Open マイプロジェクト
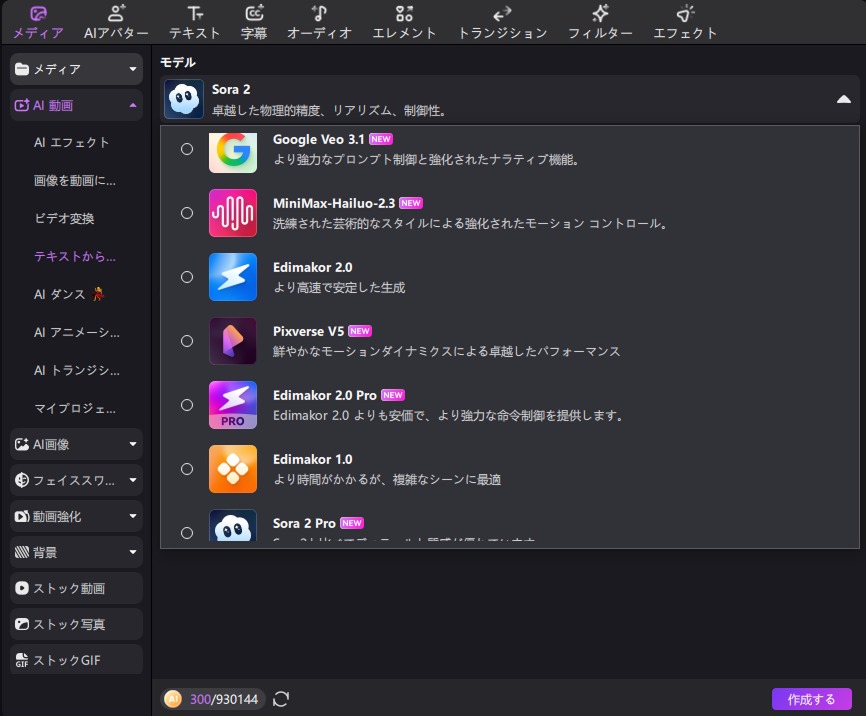866x716 pixels. pyautogui.click(x=76, y=408)
